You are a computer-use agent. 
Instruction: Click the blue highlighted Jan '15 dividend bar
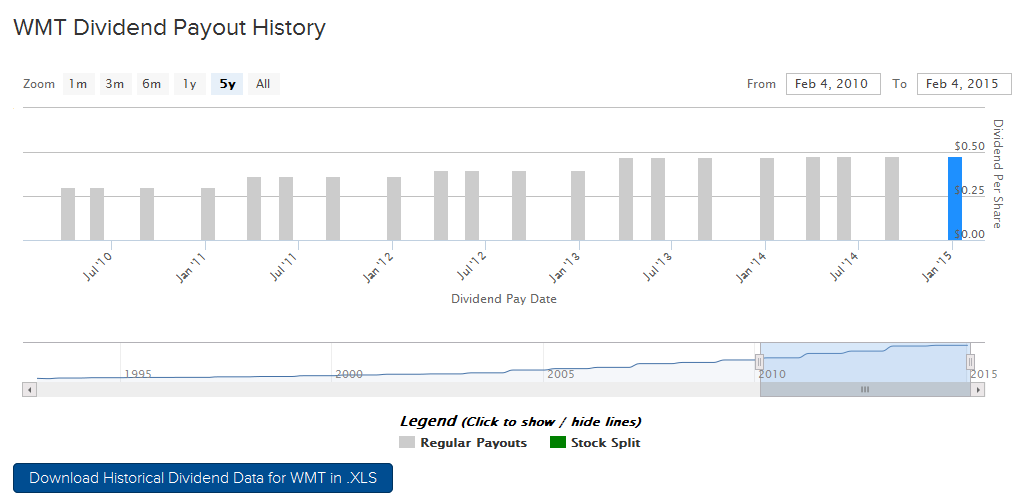pyautogui.click(x=955, y=199)
